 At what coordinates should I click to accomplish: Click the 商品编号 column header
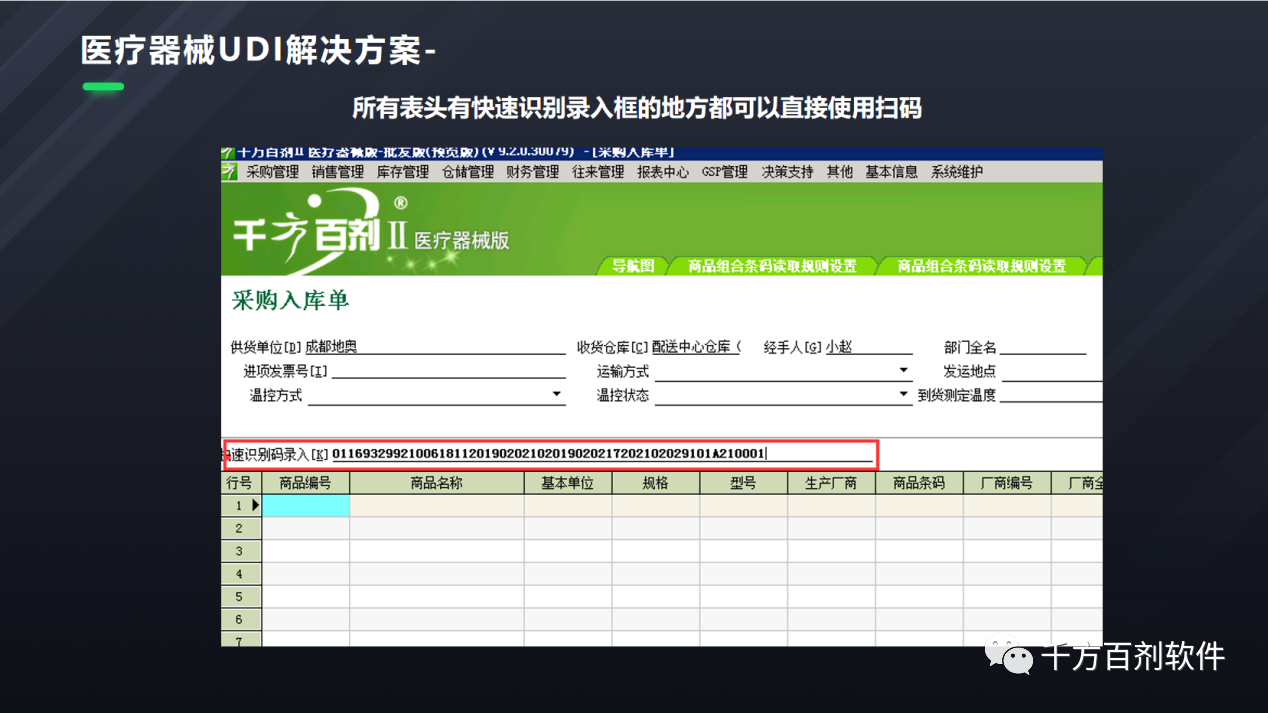pyautogui.click(x=306, y=483)
